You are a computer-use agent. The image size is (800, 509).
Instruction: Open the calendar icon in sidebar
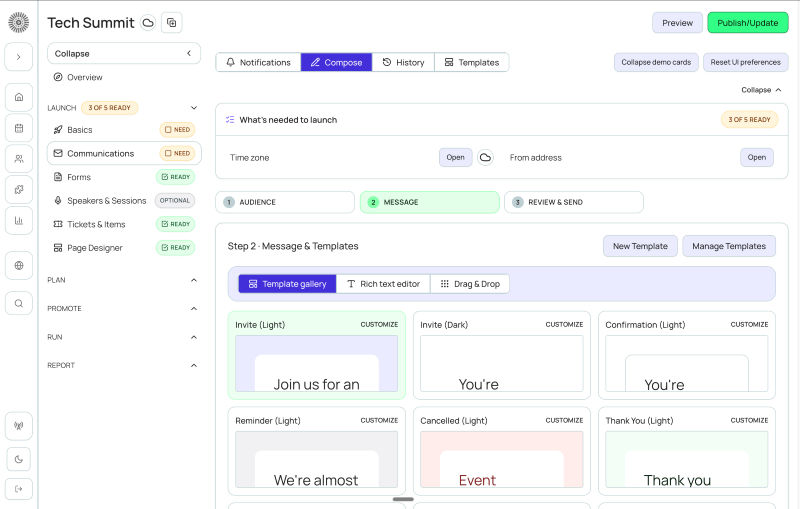19,128
